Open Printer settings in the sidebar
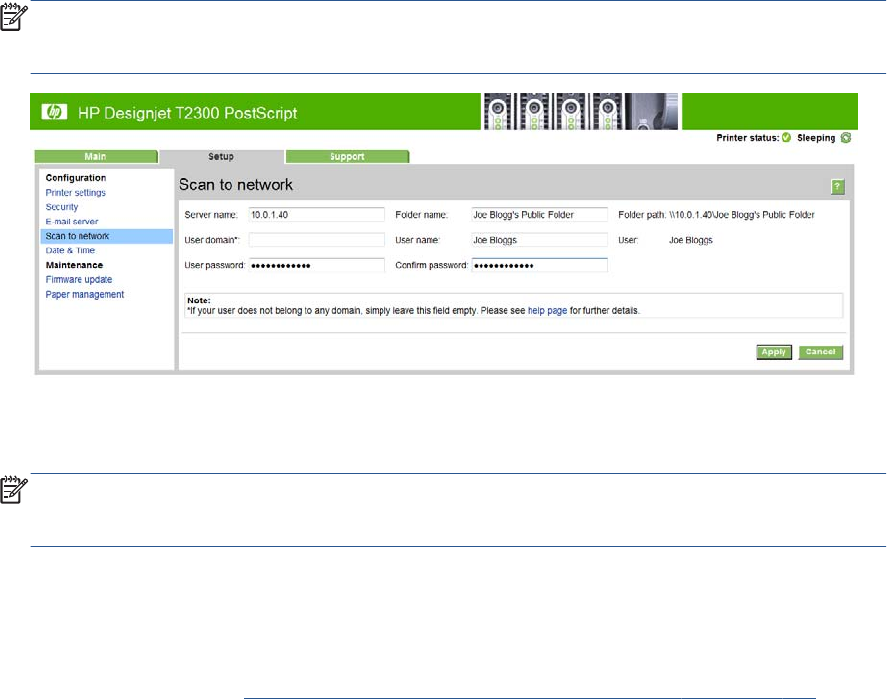Screen dimensions: 887x699 pyautogui.click(x=76, y=193)
